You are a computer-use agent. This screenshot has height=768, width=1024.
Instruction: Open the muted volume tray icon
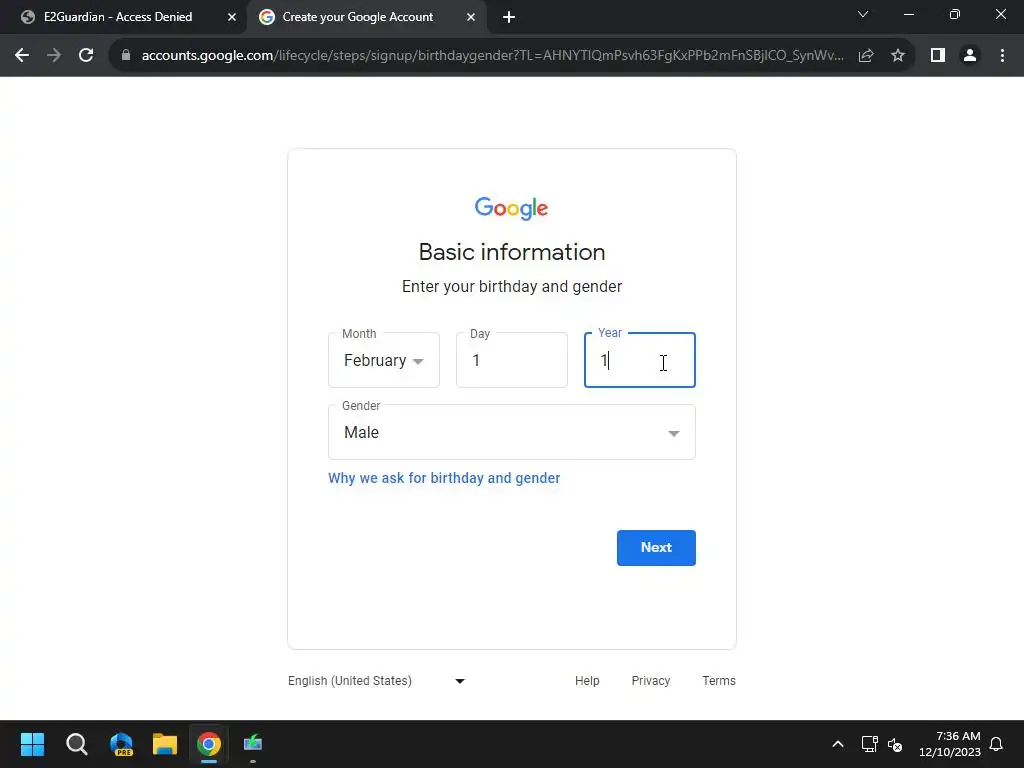pos(895,744)
